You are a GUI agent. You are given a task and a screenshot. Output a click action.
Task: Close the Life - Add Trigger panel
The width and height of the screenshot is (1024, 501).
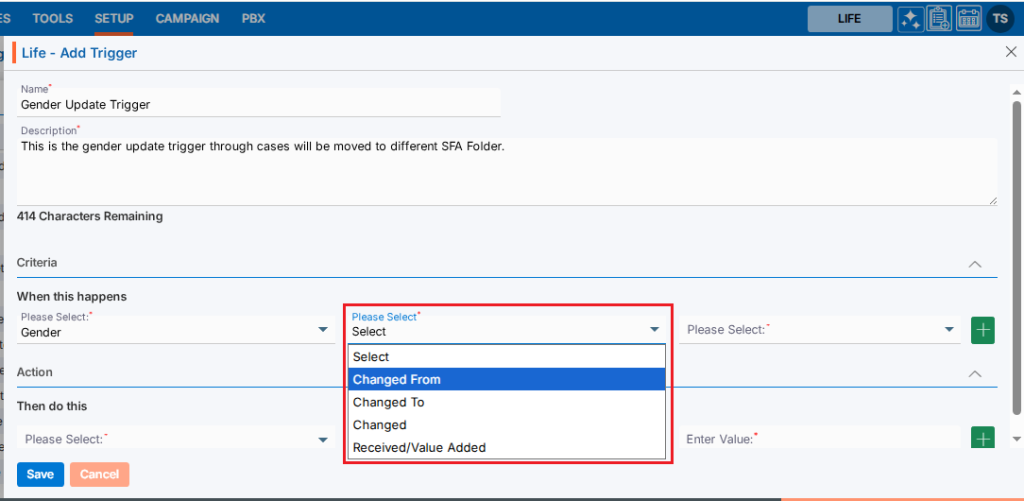pos(1011,52)
